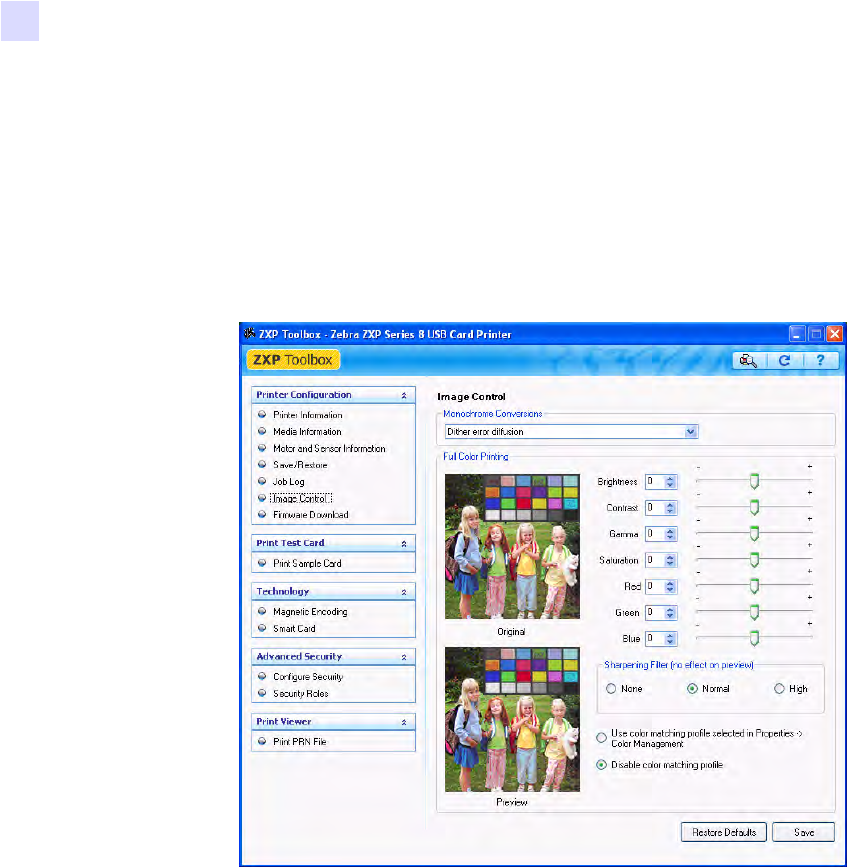Collapse the Print Test Card section
Image resolution: width=847 pixels, height=867 pixels.
(404, 544)
